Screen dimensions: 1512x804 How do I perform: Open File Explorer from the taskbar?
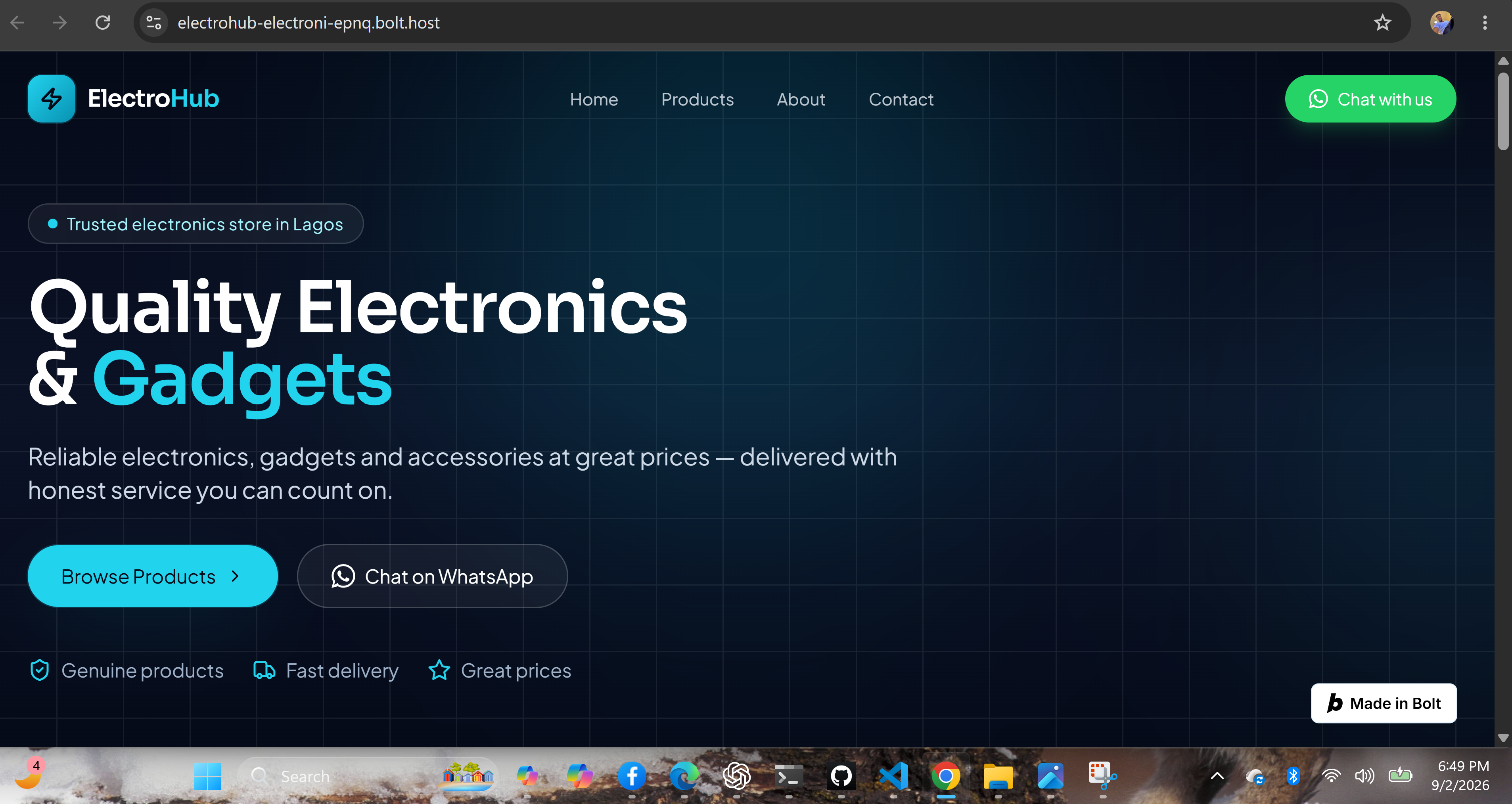998,776
